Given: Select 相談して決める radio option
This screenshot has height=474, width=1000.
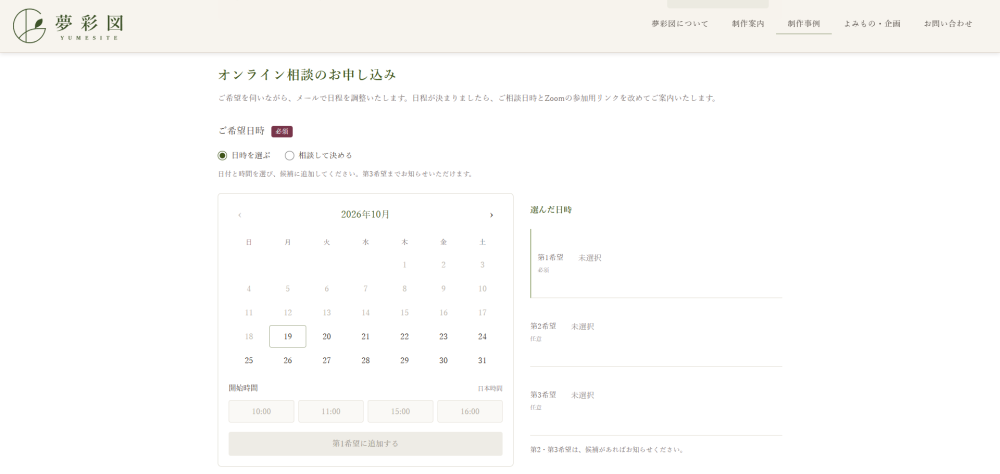Looking at the screenshot, I should (x=318, y=155).
